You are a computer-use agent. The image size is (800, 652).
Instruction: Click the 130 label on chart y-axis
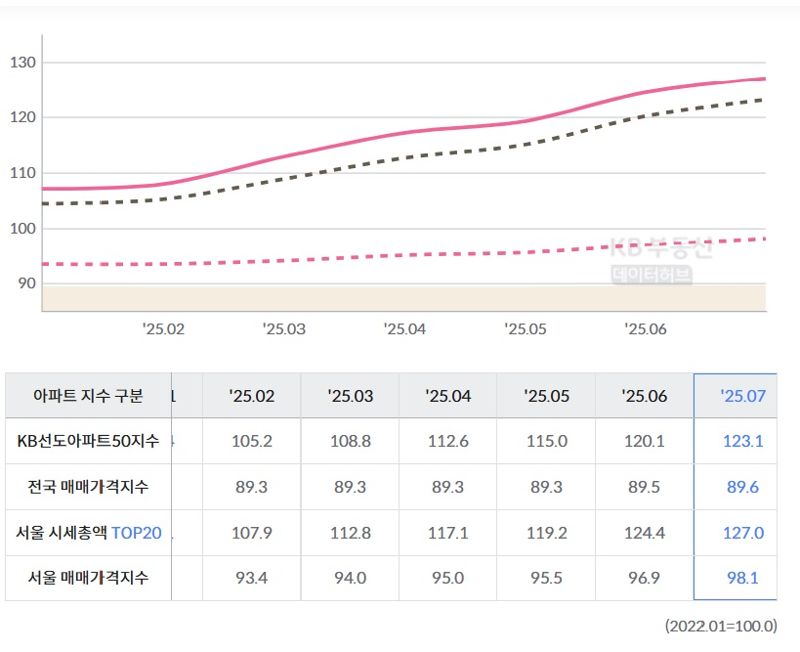pos(22,63)
